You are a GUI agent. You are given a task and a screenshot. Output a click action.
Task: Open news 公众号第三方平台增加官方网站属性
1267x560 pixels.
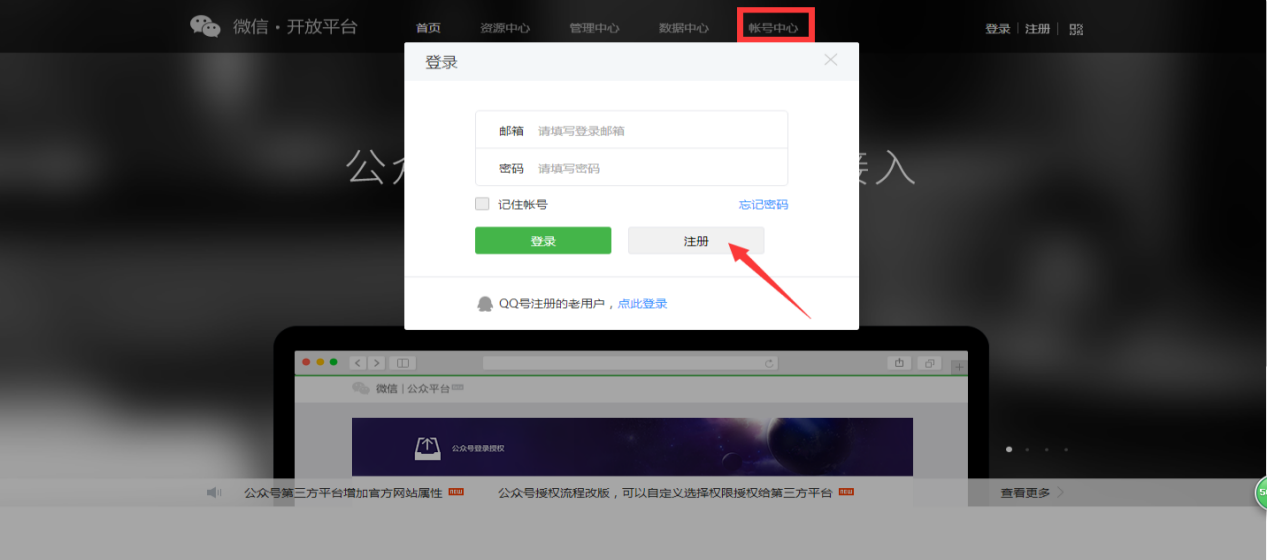point(343,492)
